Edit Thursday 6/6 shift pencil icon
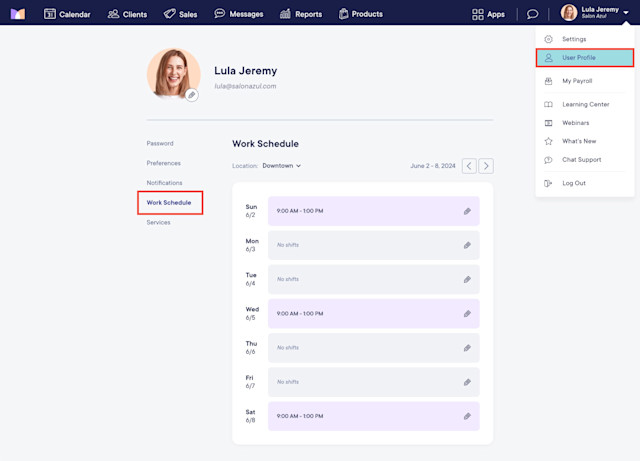 (x=467, y=348)
